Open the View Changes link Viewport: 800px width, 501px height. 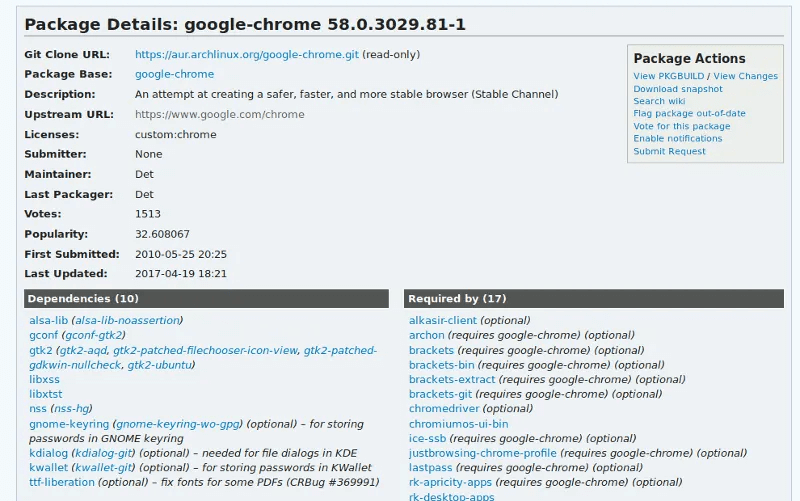[x=745, y=76]
